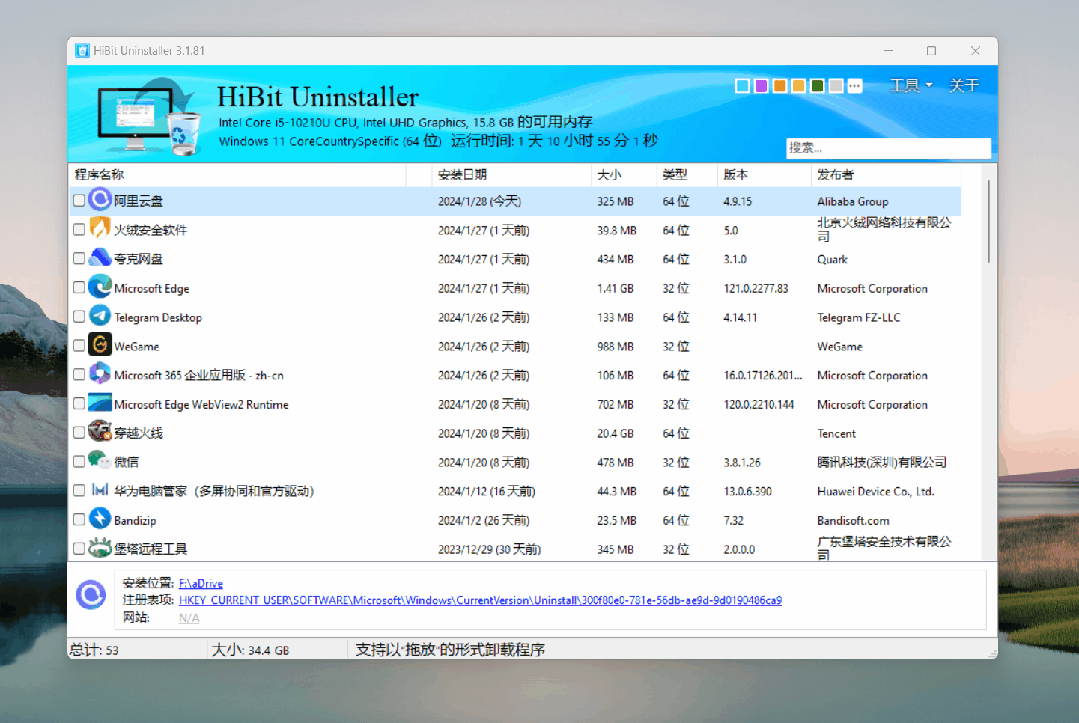Click the 华为电脑管家 icon
This screenshot has width=1079, height=723.
coord(100,490)
